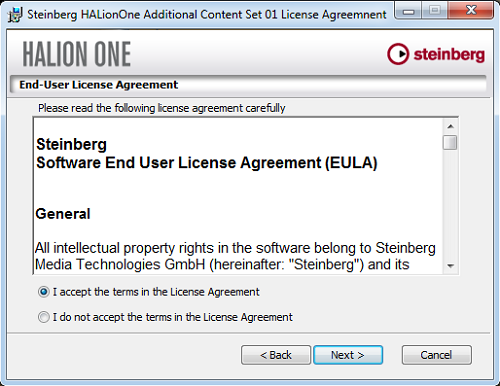Click the license scrollbar thumb

click(450, 143)
